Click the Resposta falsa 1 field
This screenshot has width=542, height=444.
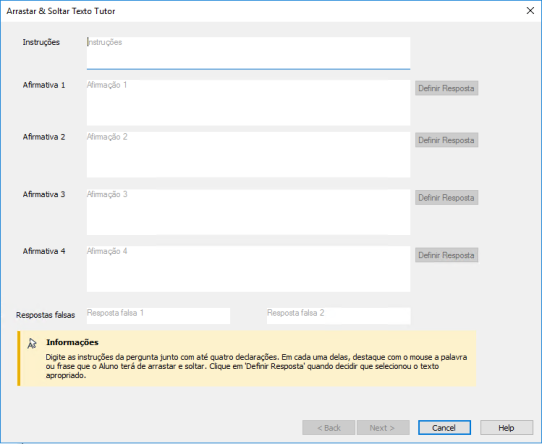point(158,316)
